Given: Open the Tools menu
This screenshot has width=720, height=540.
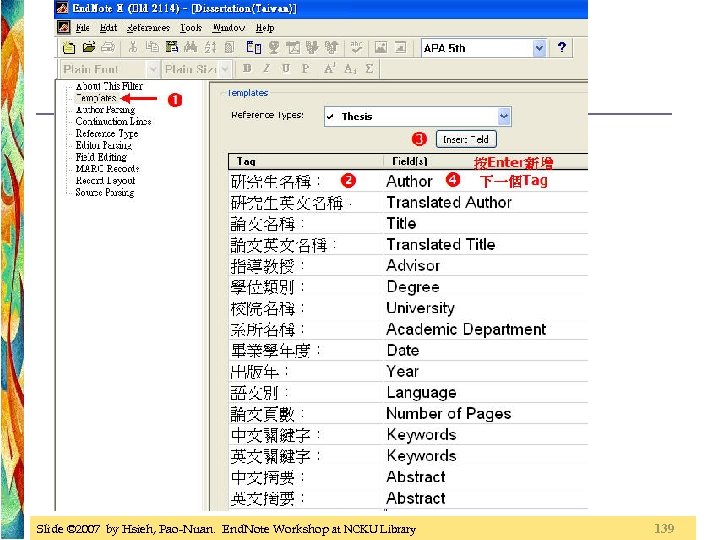Looking at the screenshot, I should 191,28.
